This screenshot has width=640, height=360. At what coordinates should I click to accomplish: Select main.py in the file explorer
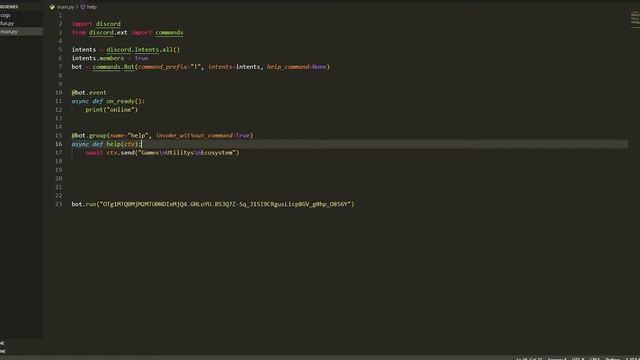tap(20, 31)
